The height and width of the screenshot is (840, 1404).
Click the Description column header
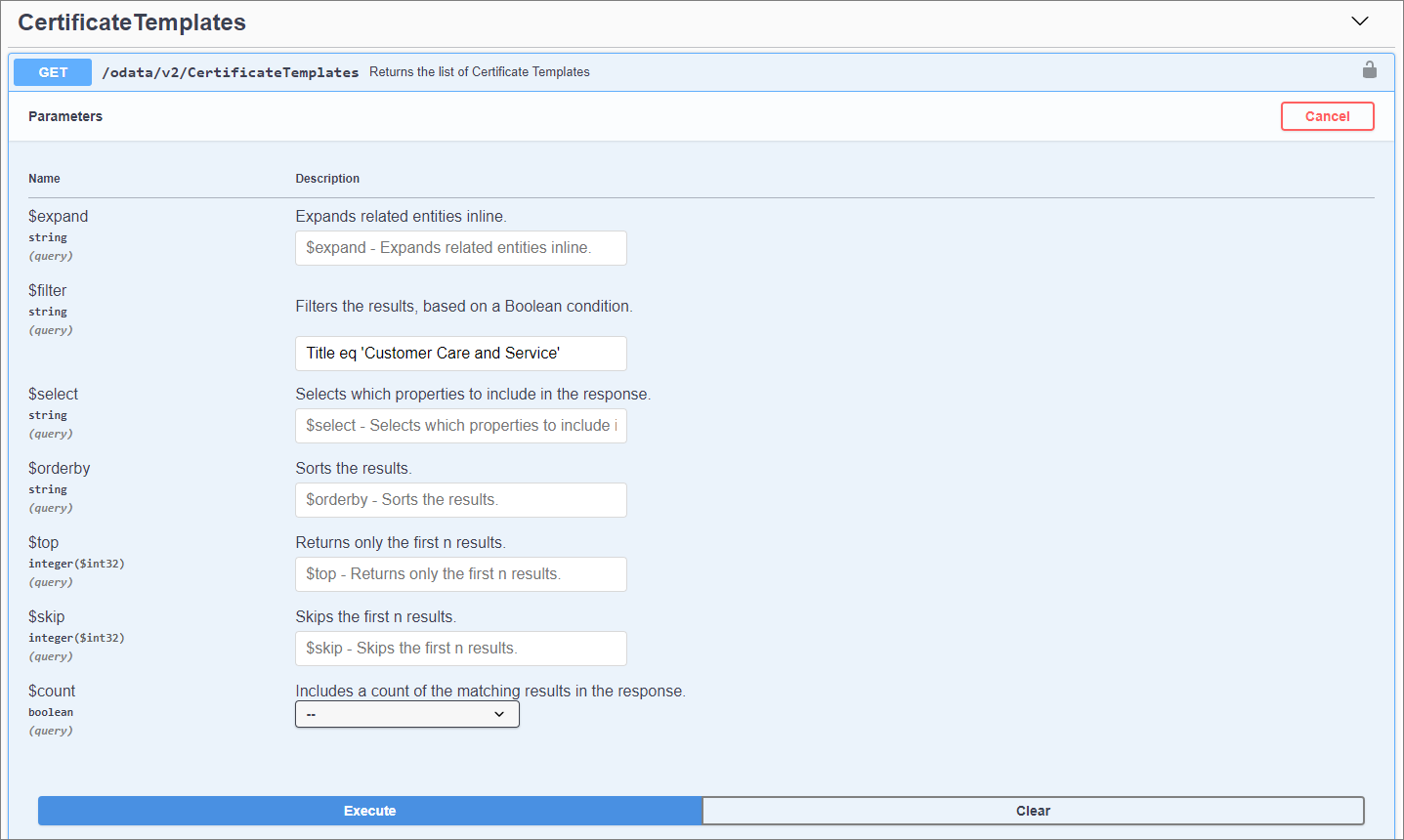[327, 179]
